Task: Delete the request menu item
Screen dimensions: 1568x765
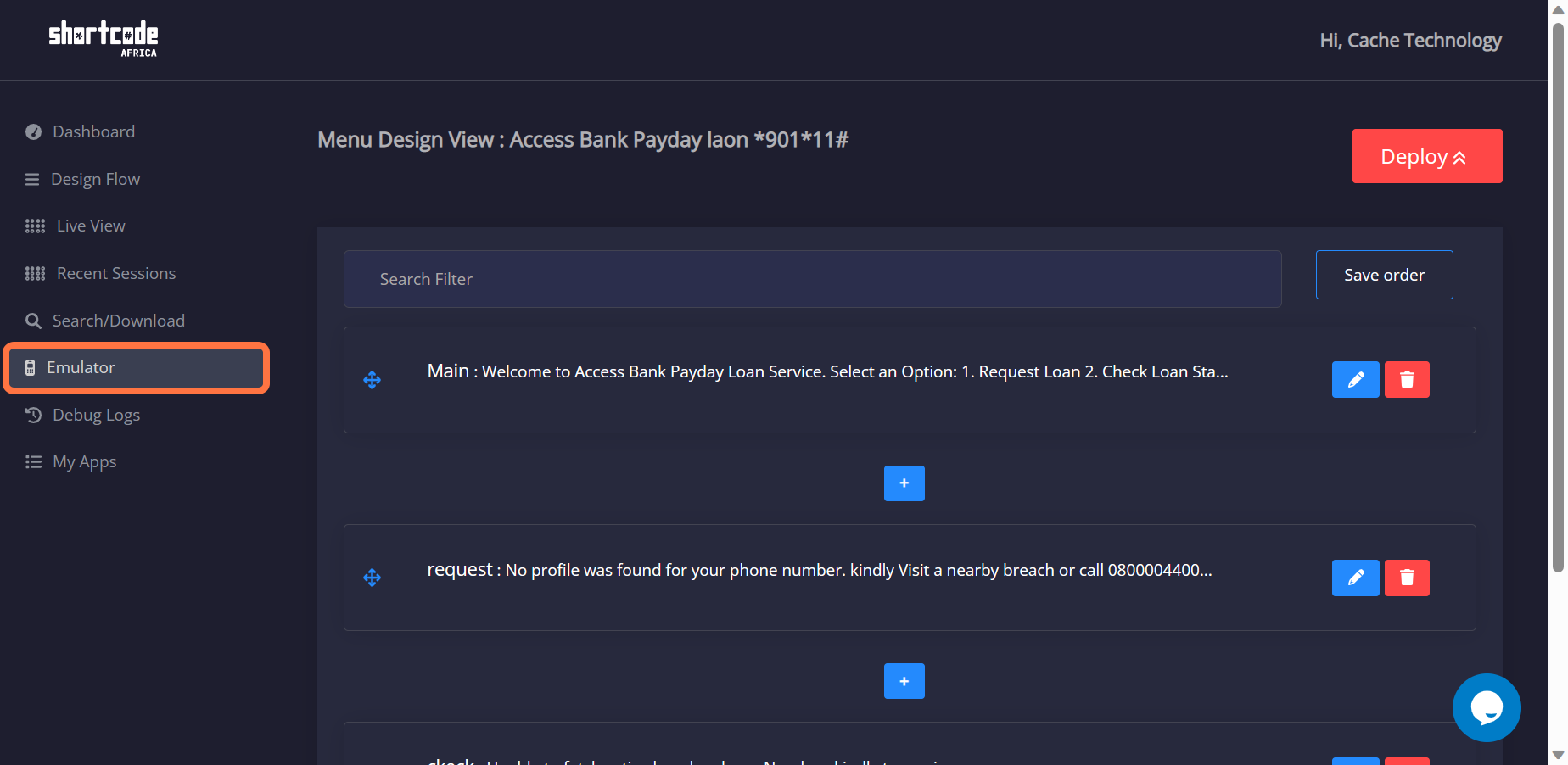Action: point(1407,578)
